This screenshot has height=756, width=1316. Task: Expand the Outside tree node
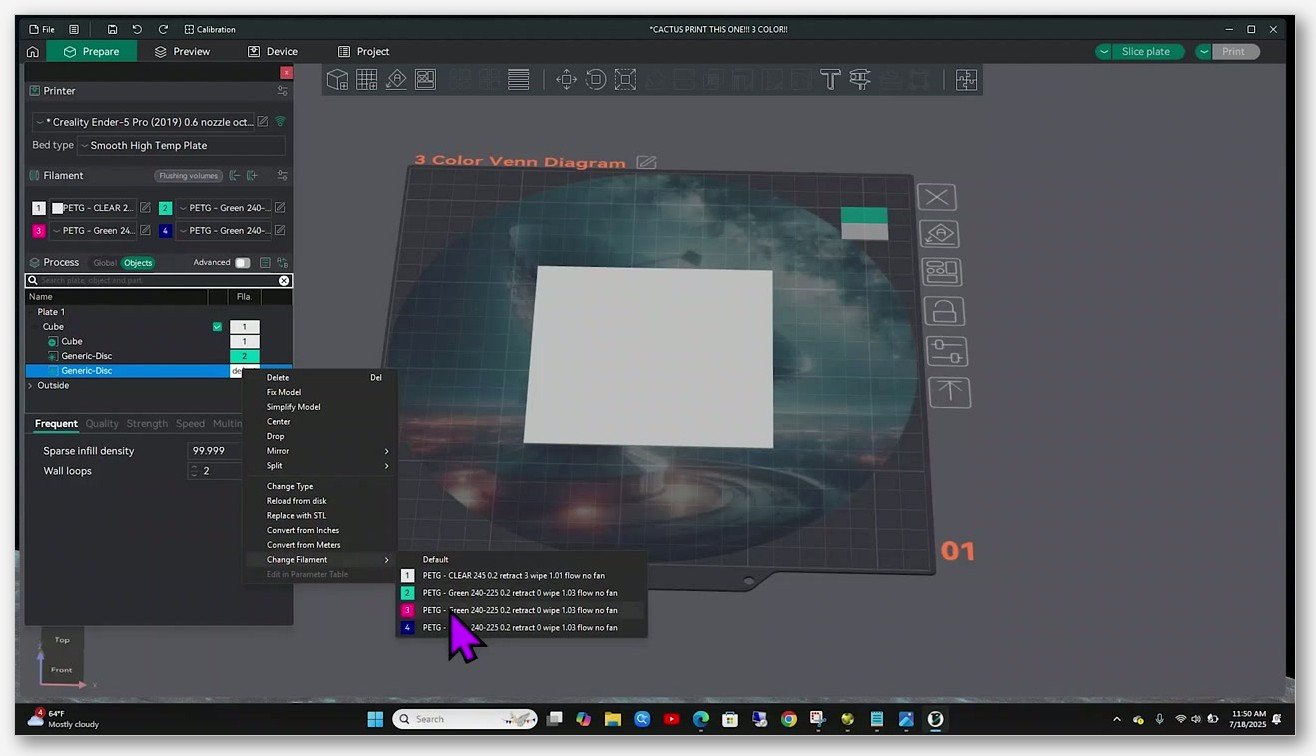tap(30, 385)
